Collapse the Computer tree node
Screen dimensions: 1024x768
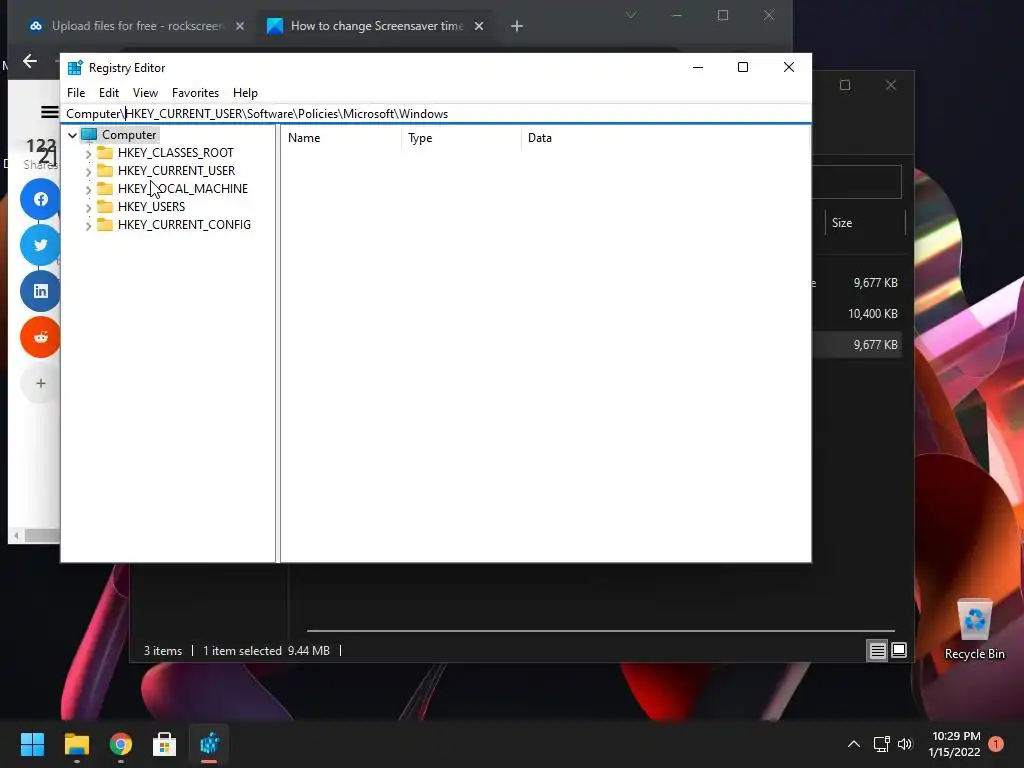click(72, 135)
